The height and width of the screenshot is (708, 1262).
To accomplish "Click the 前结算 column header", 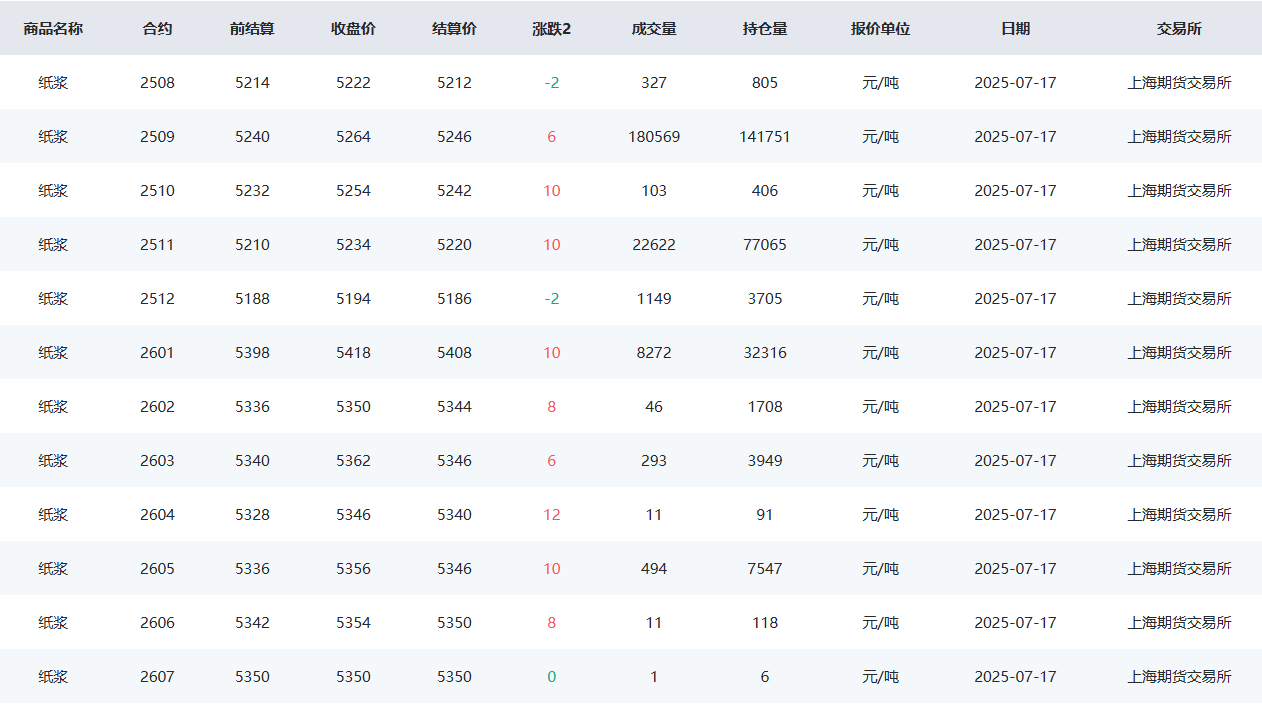I will [x=252, y=29].
